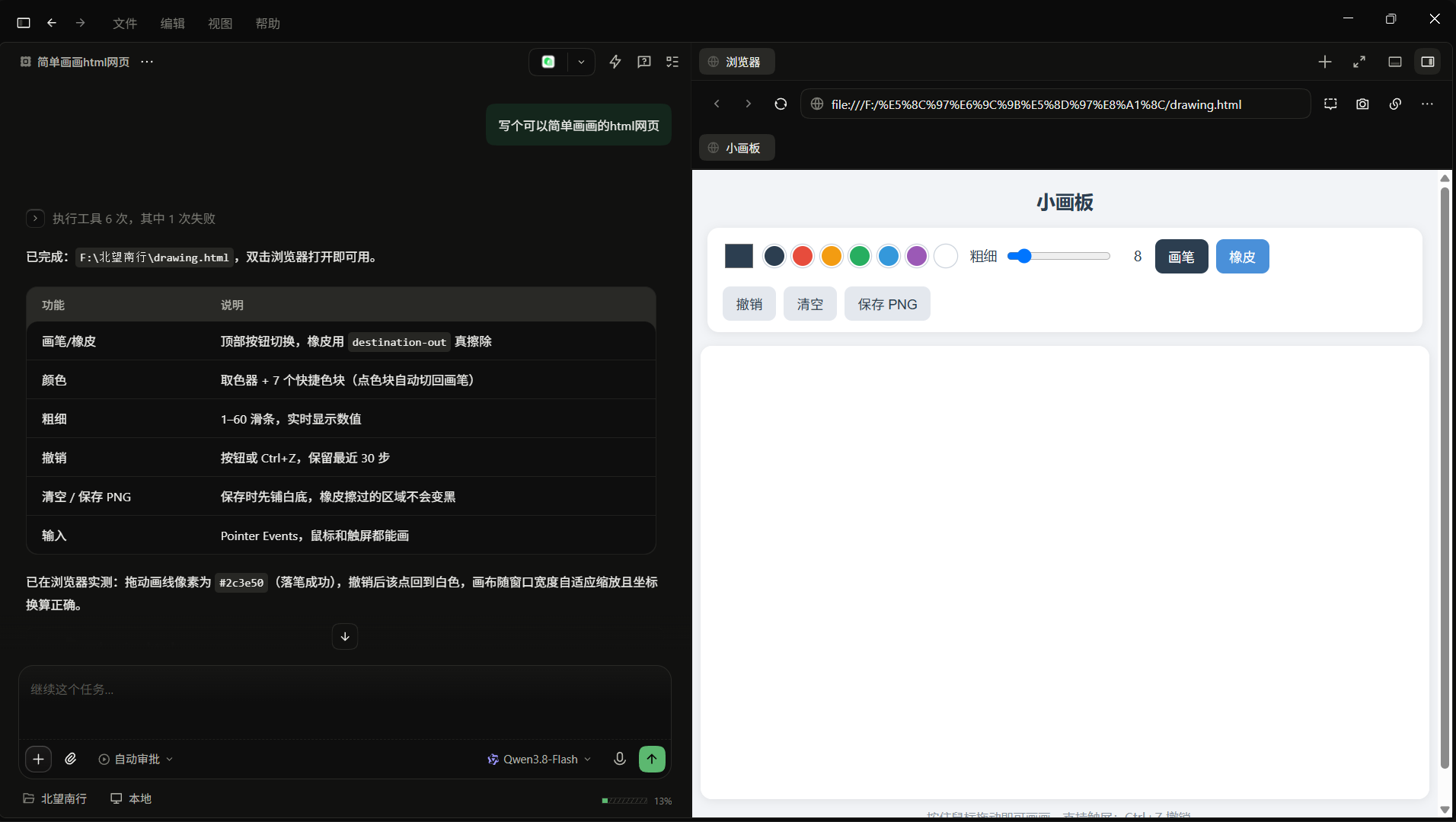Click the 撤销 undo button
This screenshot has height=822, width=1456.
click(749, 304)
